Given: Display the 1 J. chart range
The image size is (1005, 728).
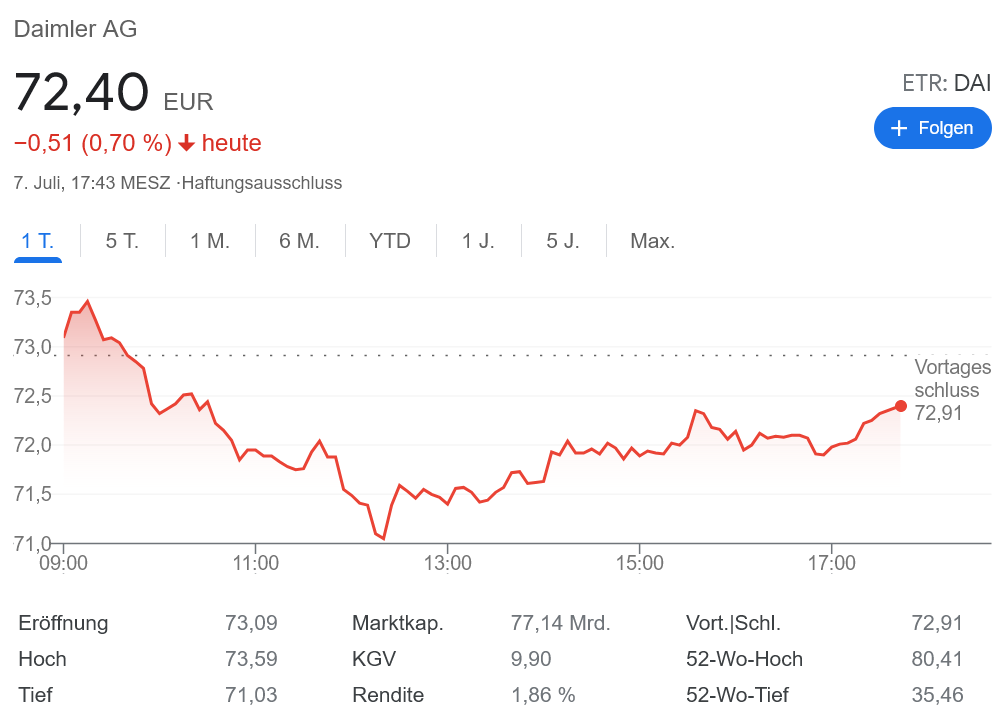Looking at the screenshot, I should click(x=478, y=241).
